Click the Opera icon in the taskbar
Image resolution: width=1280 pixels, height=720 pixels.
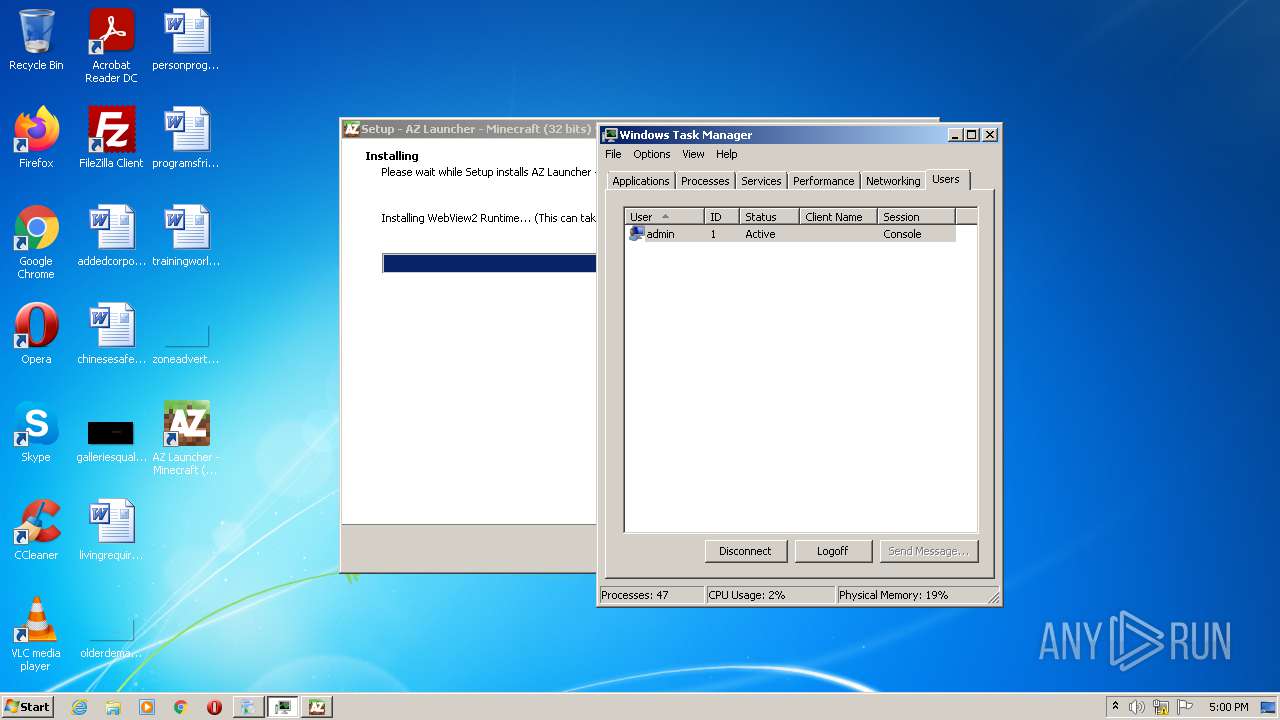pos(214,707)
